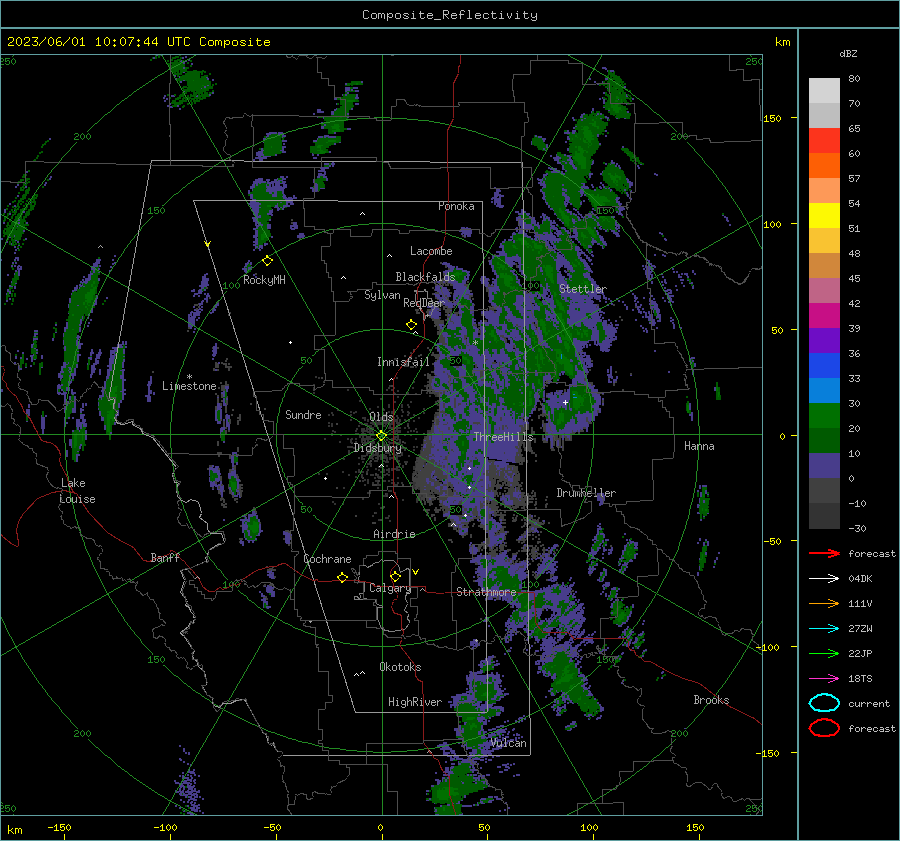Click the orange 111V arrow in legend

coord(824,603)
